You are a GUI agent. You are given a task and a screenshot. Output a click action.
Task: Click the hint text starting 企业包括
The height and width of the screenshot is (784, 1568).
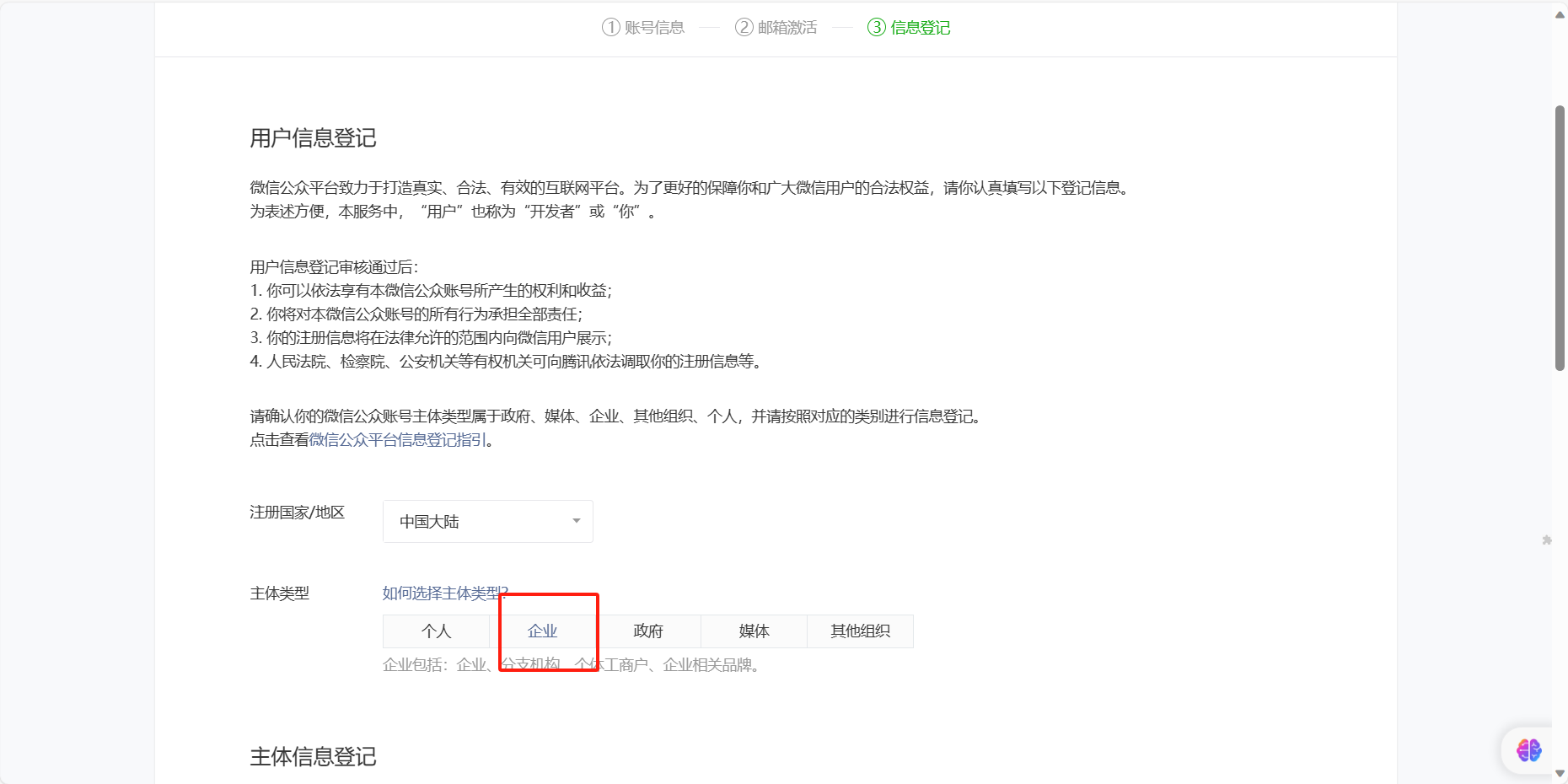tap(572, 665)
